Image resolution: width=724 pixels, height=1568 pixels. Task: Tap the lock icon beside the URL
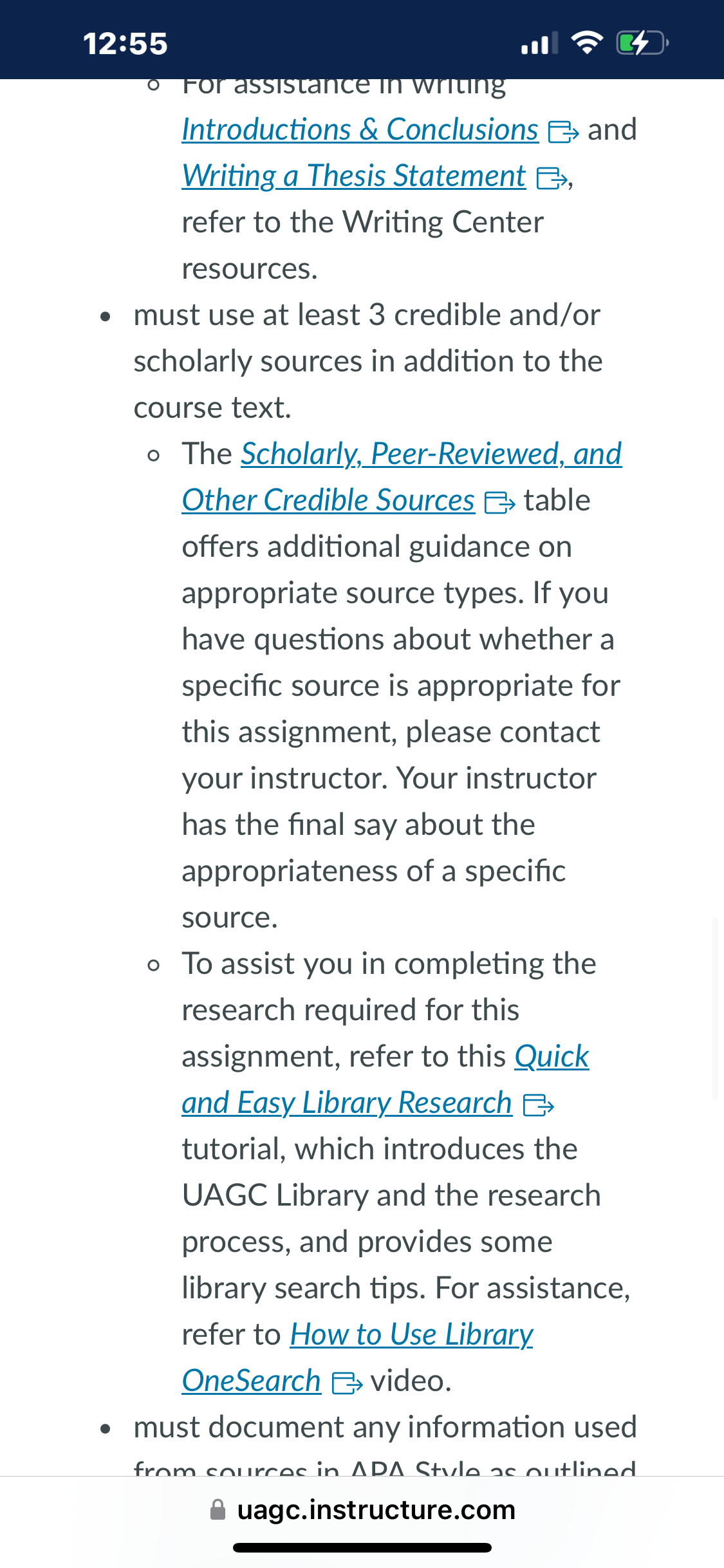tap(218, 1509)
